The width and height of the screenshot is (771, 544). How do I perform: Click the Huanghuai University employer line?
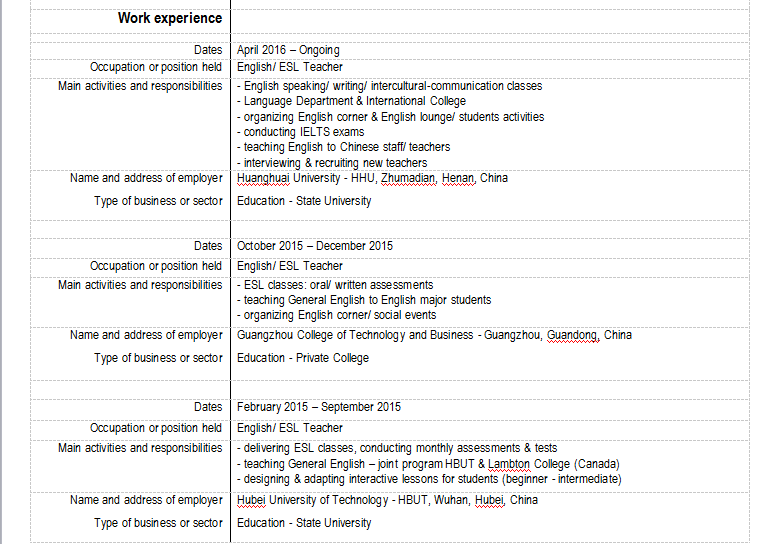pyautogui.click(x=372, y=178)
